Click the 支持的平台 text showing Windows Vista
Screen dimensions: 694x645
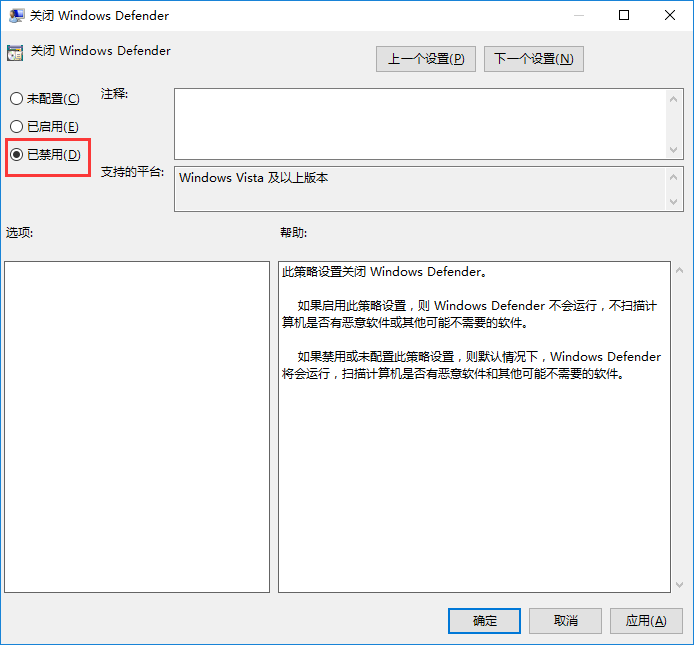coord(254,178)
